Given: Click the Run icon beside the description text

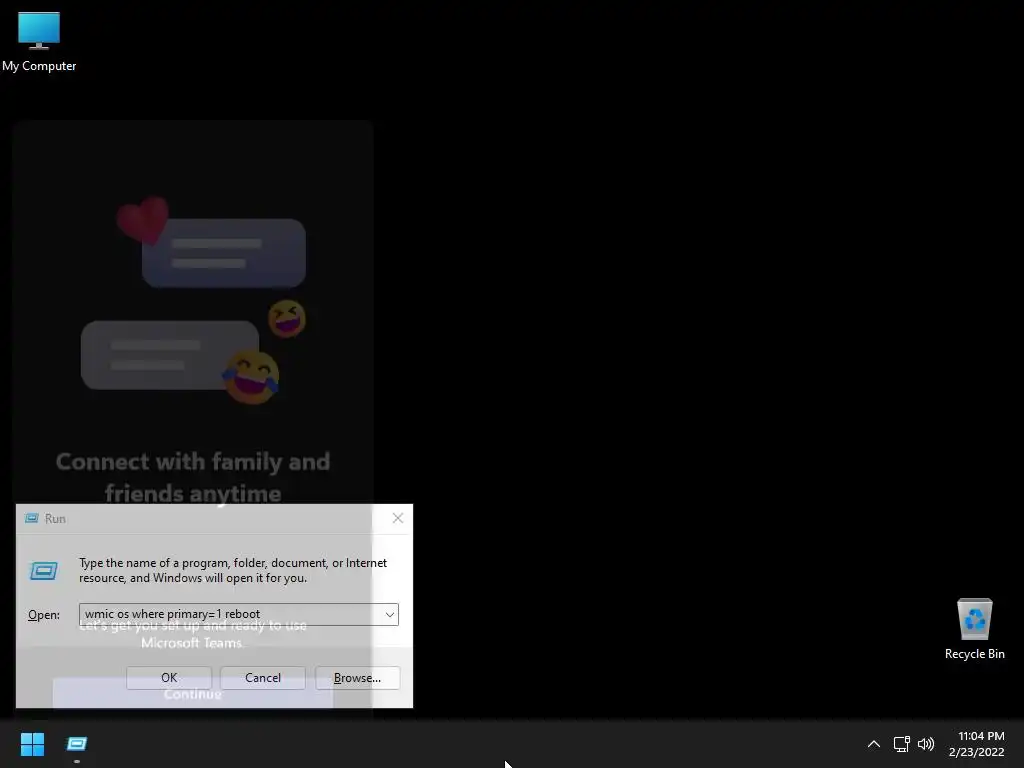Looking at the screenshot, I should pos(44,571).
